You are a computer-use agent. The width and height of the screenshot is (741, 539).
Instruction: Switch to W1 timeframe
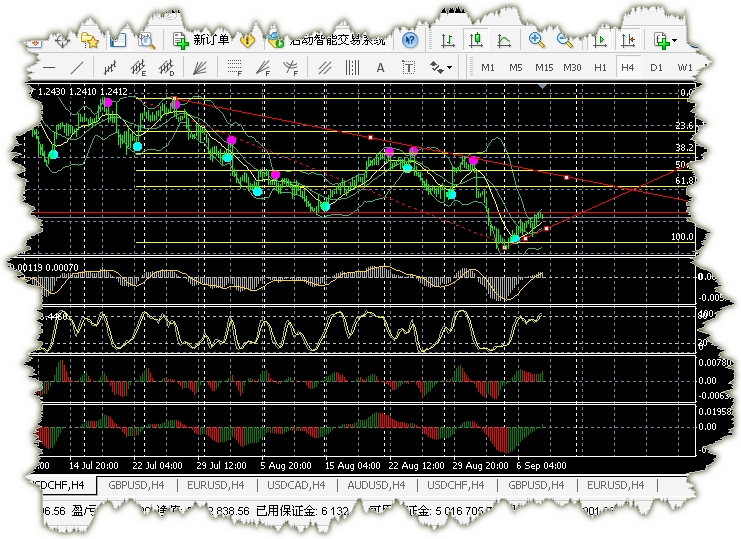pyautogui.click(x=685, y=68)
